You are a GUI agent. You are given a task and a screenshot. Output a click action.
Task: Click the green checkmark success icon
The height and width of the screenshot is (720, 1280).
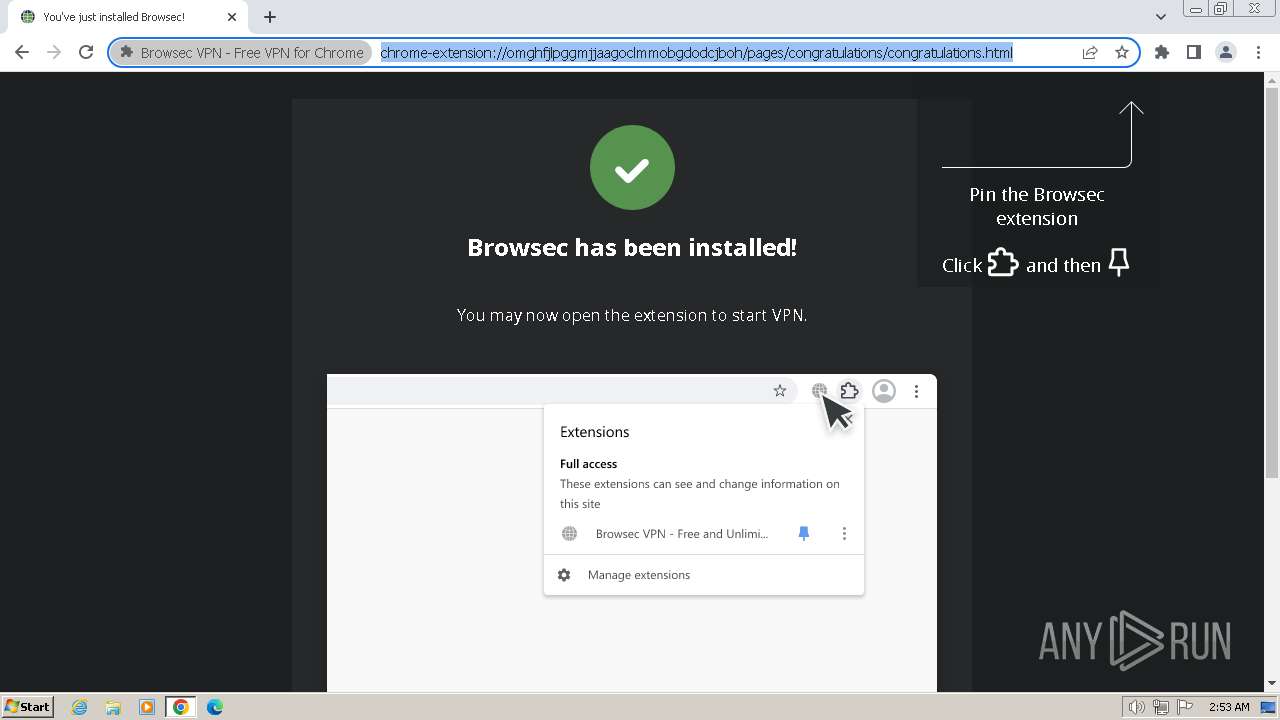click(632, 167)
